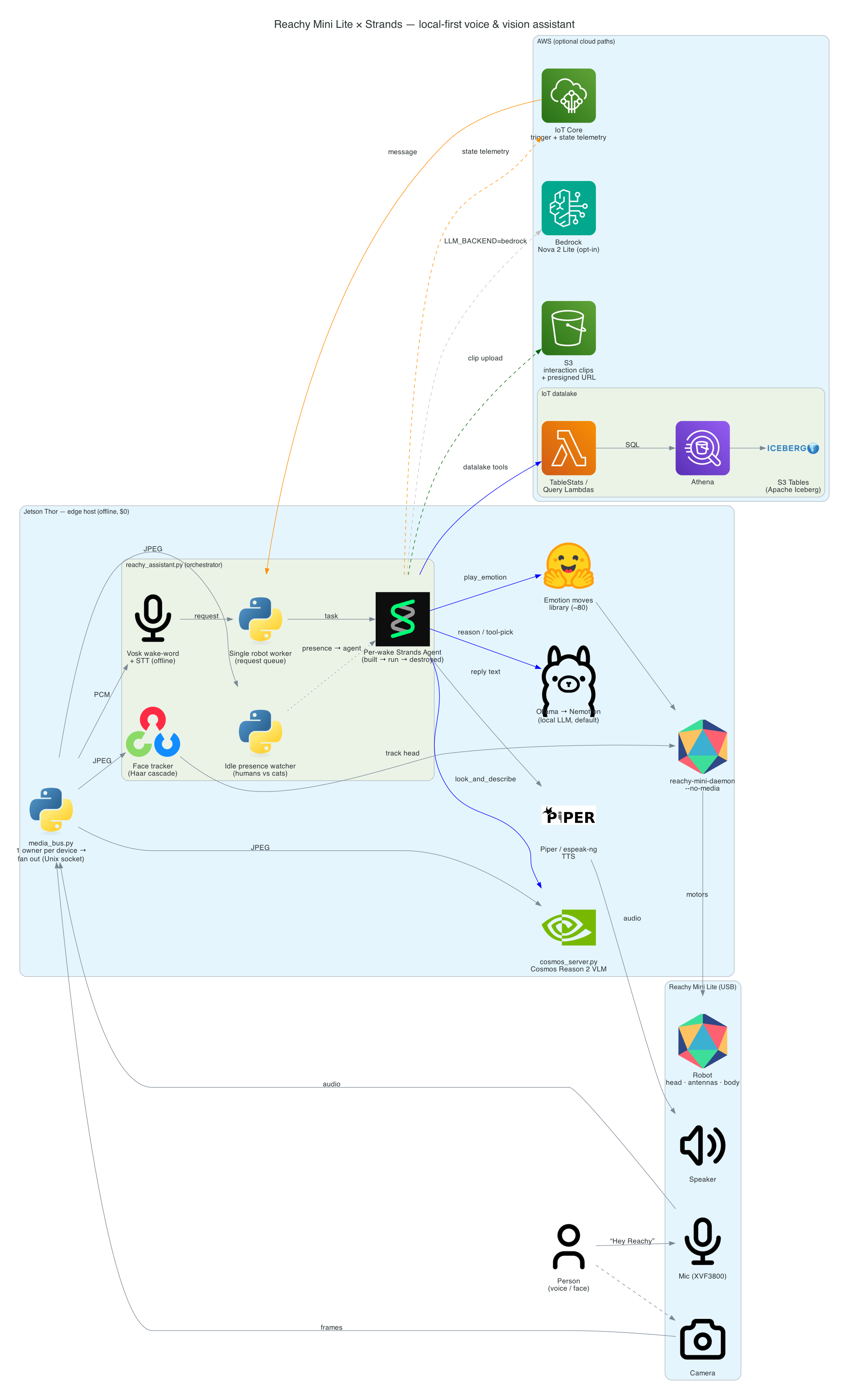Click the Iceberg S3 Tables logo
The width and height of the screenshot is (849, 1400).
[x=793, y=448]
